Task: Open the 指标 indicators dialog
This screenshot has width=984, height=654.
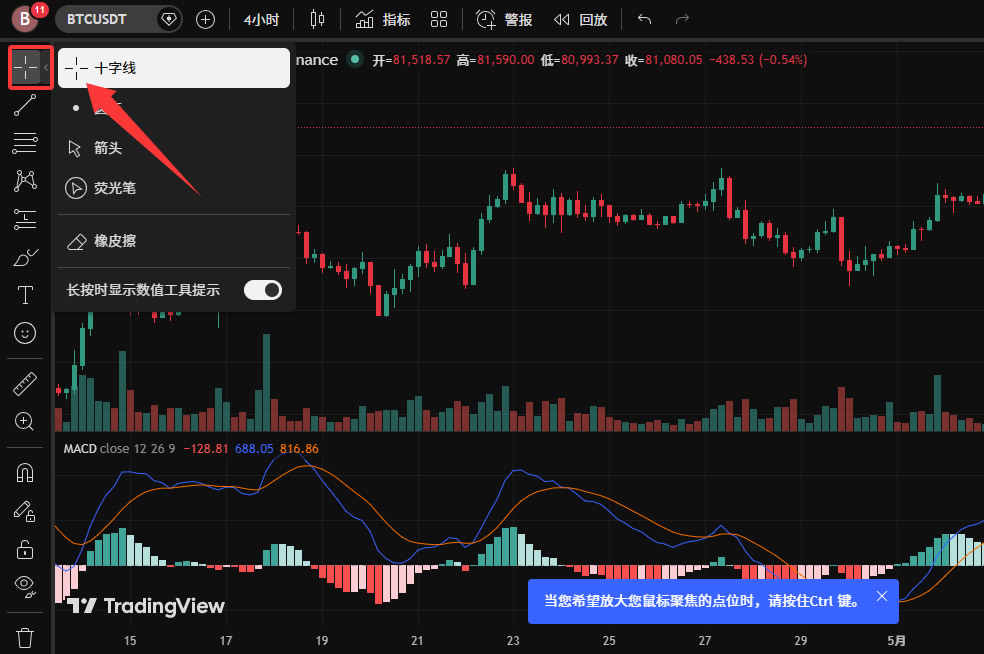Action: [x=383, y=19]
